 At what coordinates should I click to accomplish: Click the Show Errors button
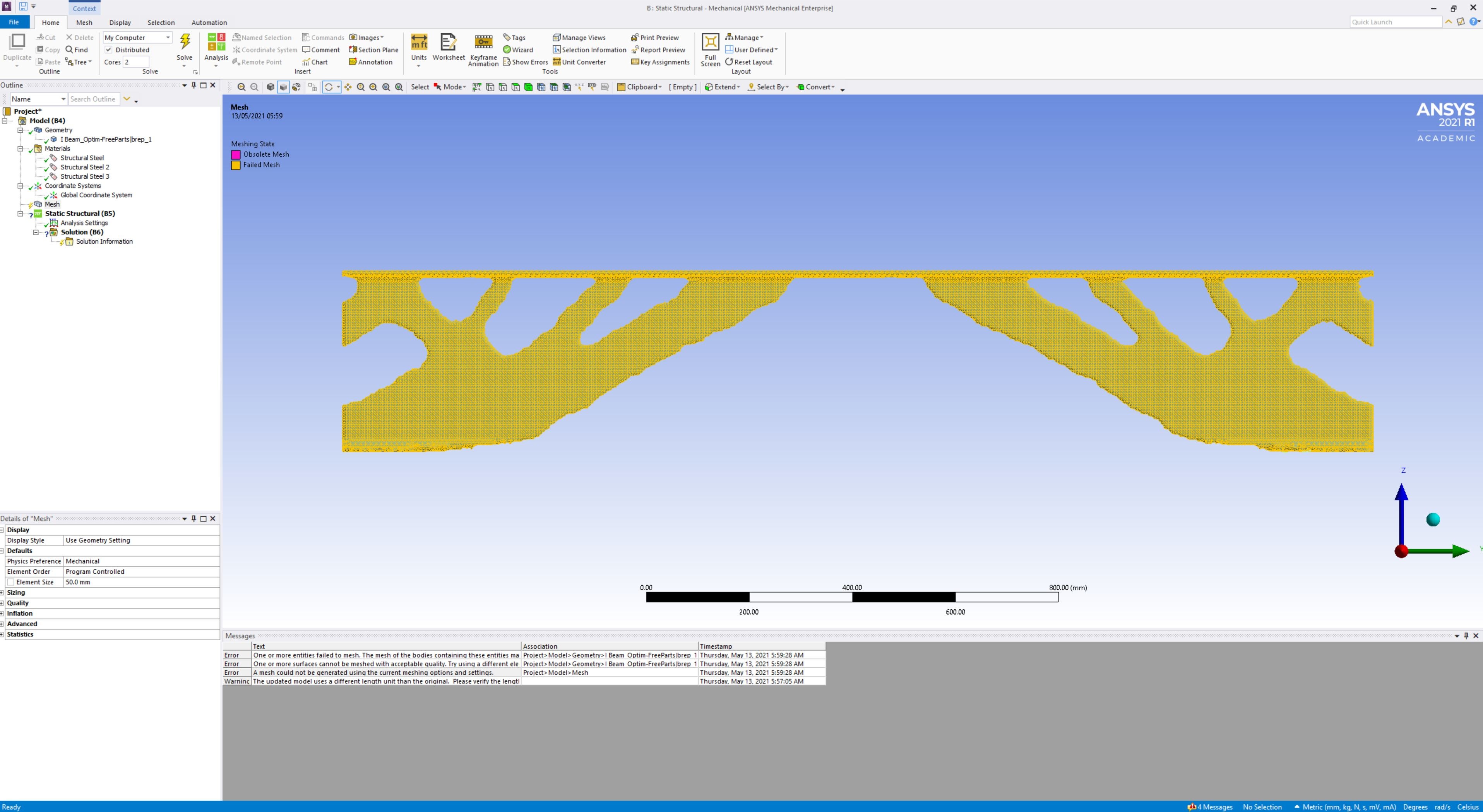[525, 62]
